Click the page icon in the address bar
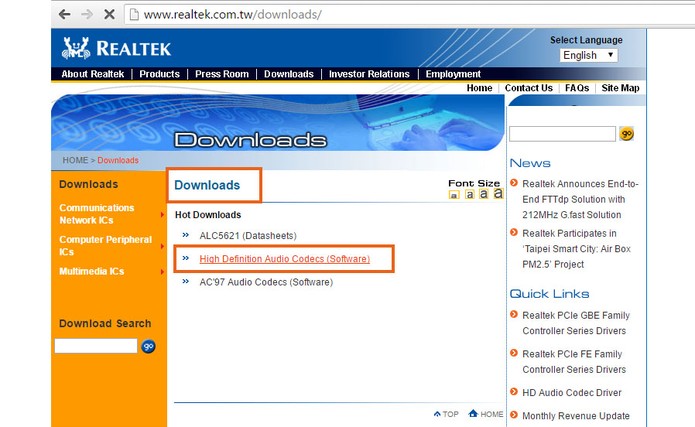695x427 pixels. [134, 15]
